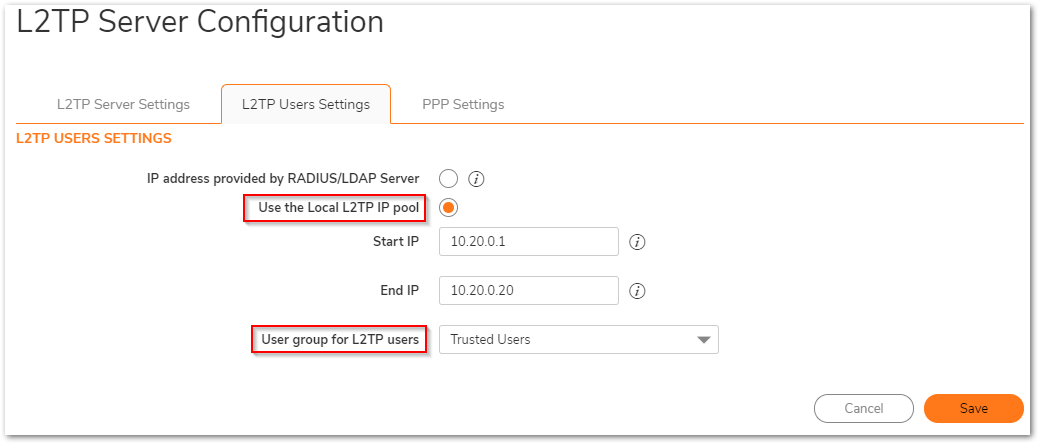Select the Use the Local L2TP IP pool radio

click(x=448, y=208)
